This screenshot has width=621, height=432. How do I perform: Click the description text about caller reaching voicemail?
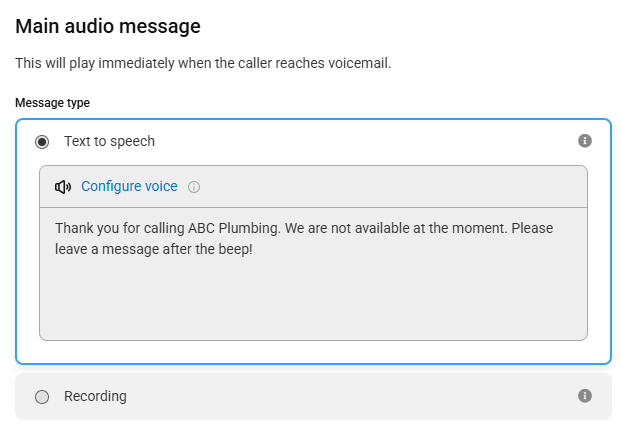(203, 63)
